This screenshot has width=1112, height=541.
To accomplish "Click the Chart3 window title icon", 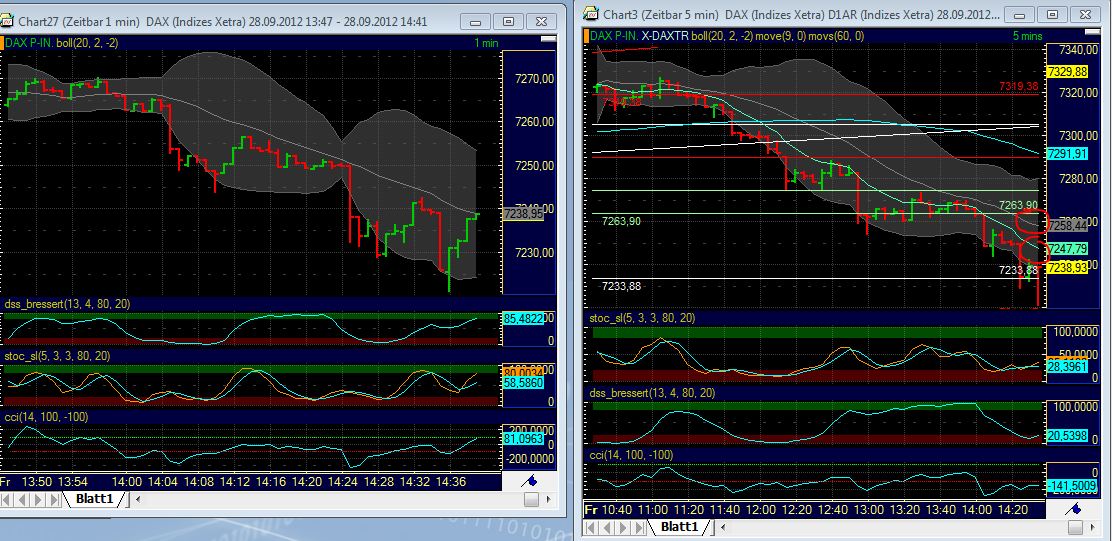I will click(x=591, y=13).
